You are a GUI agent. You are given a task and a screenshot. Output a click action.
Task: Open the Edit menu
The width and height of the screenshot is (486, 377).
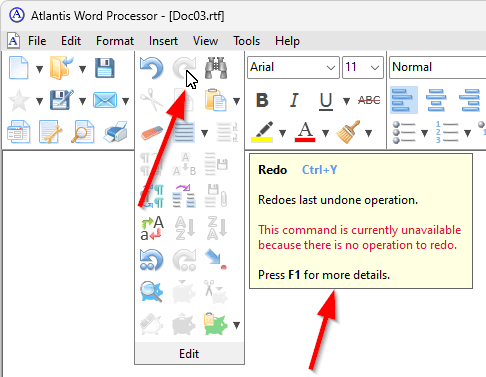tap(71, 41)
